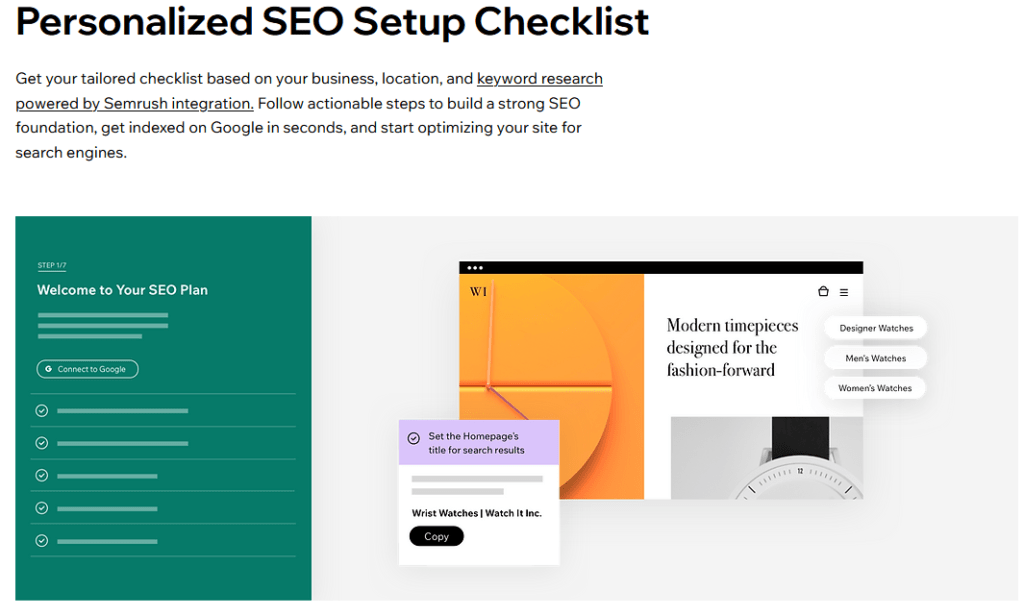Select the Designer Watches pill
Viewport: 1024px width, 616px height.
876,328
